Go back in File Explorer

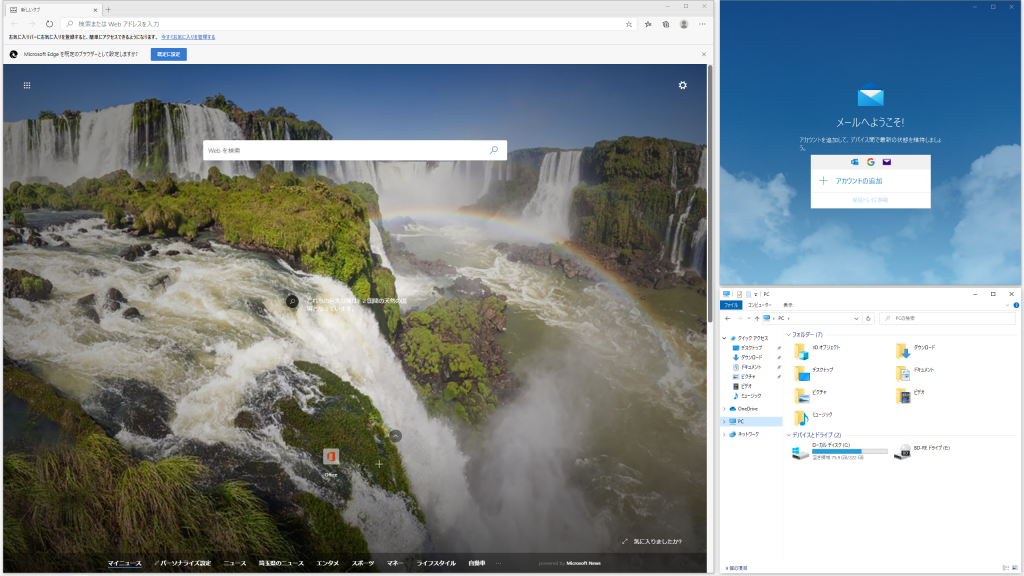click(728, 319)
